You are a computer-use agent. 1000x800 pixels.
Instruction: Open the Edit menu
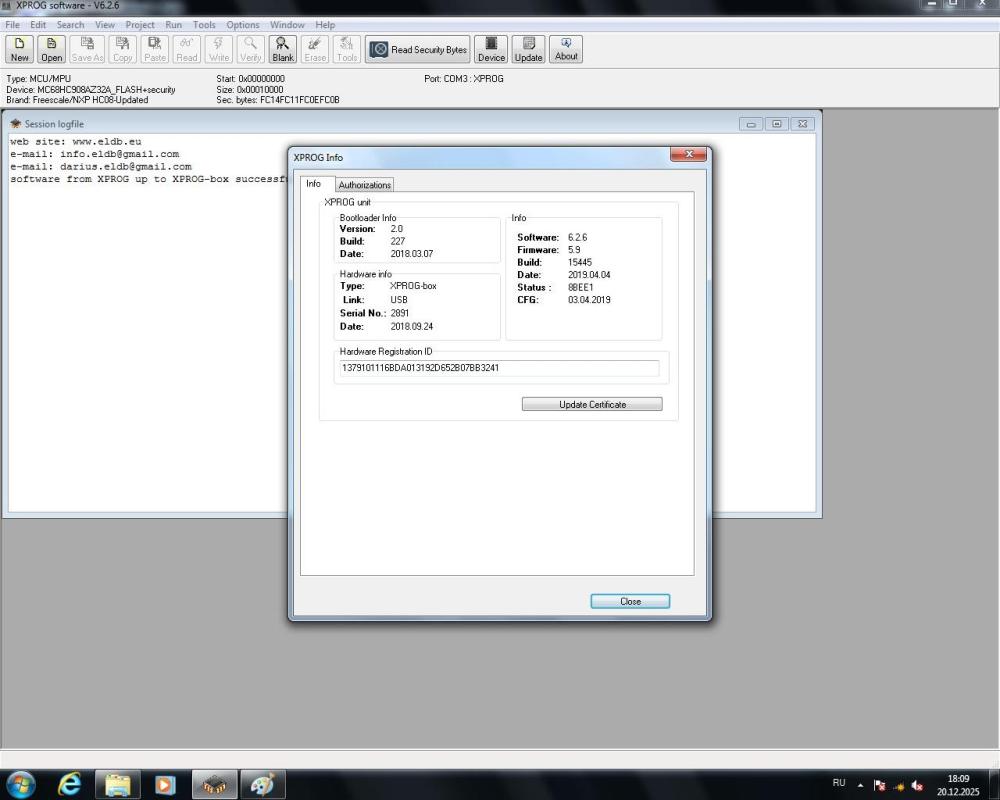click(38, 25)
